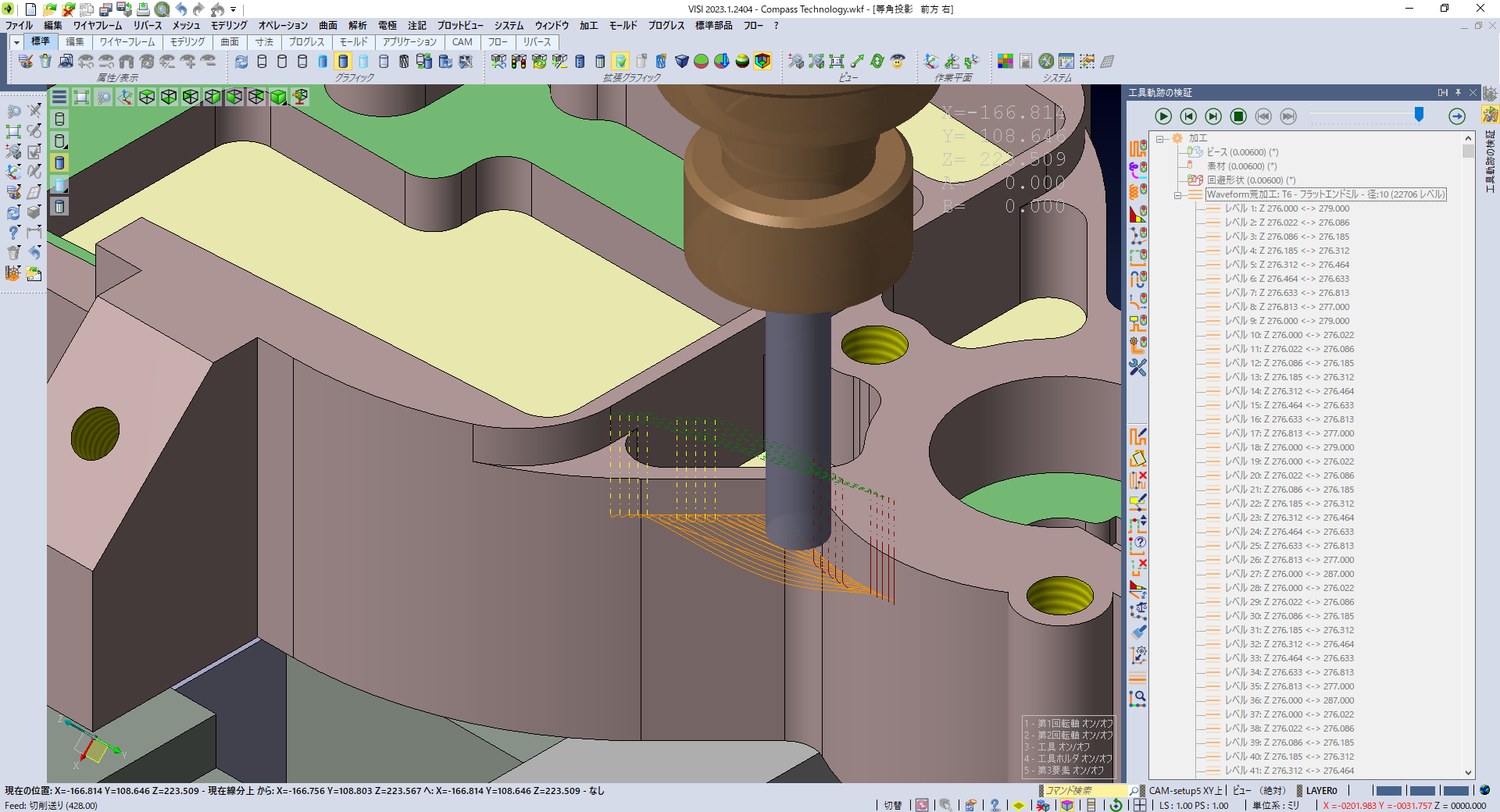The height and width of the screenshot is (812, 1500).
Task: Click the viewport zoom magnifier icon
Action: 103,97
